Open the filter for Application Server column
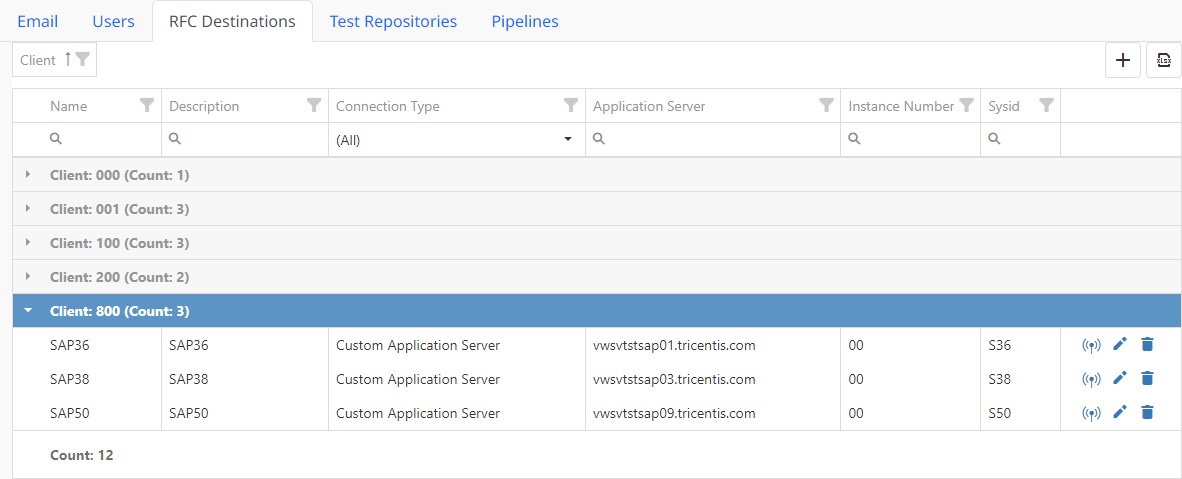 pos(826,105)
